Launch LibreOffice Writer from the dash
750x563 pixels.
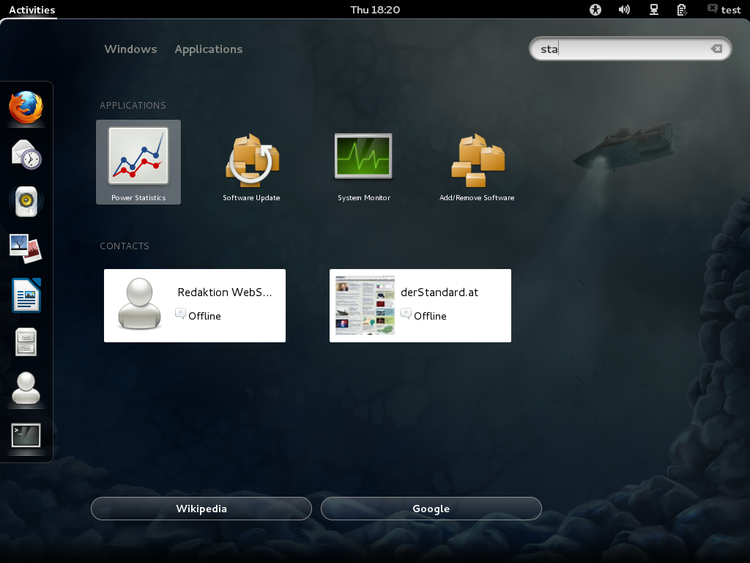[26, 295]
